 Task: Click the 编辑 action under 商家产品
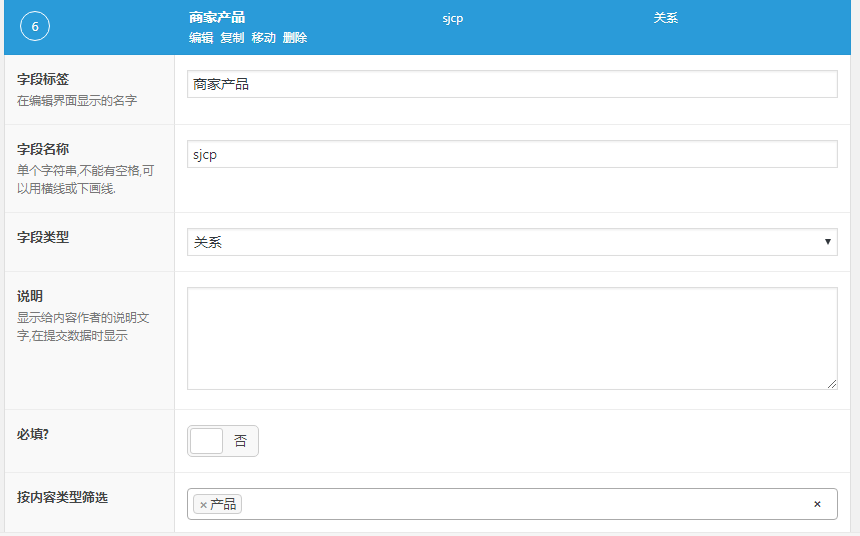(x=201, y=38)
